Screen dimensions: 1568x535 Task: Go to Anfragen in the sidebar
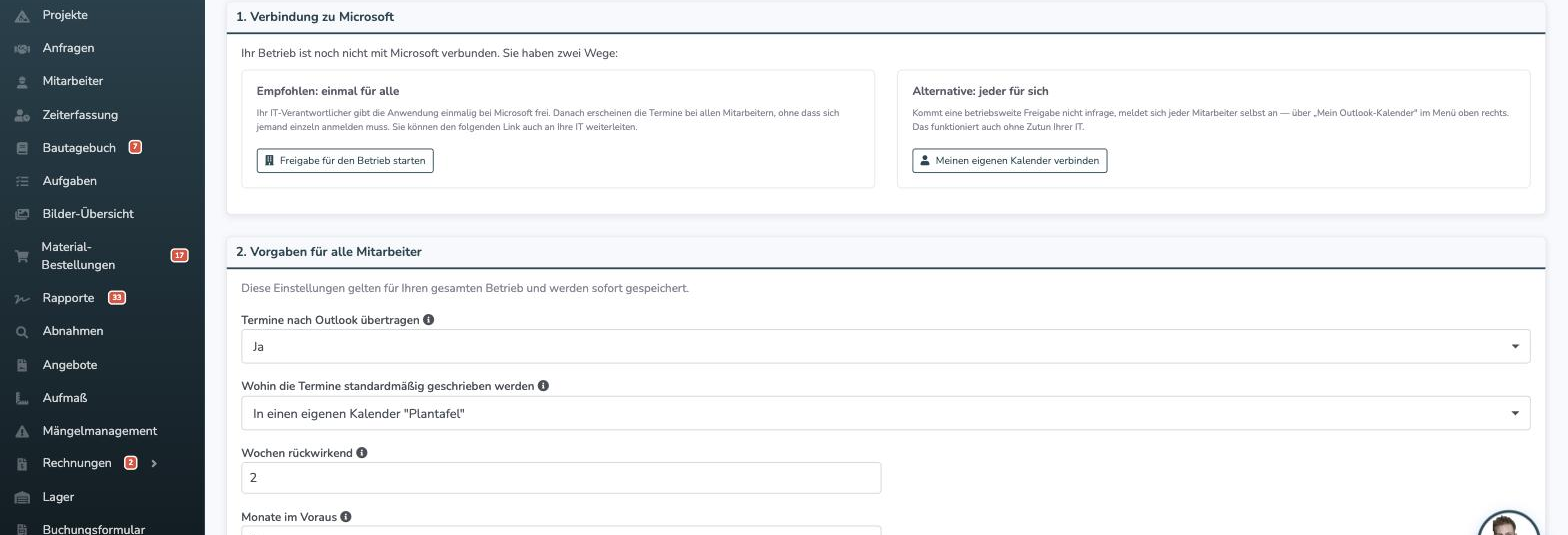[68, 48]
